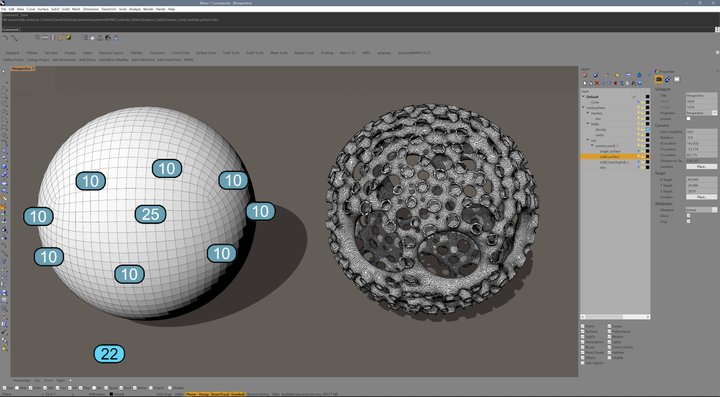This screenshot has width=720, height=397.
Task: Toggle the Disable osnap checkbox
Action: pos(170,388)
